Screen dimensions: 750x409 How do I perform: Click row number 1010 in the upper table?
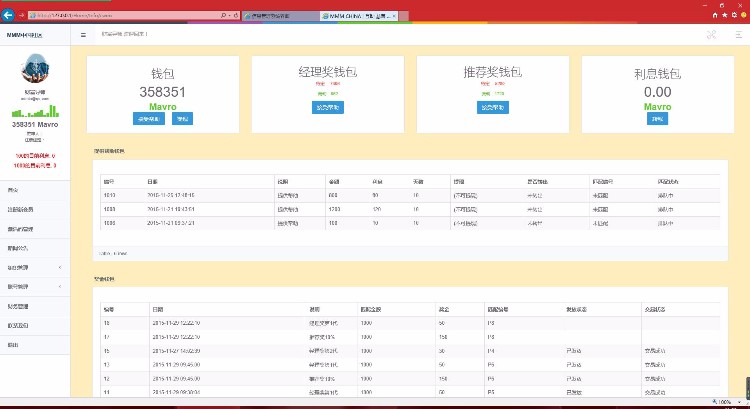tap(109, 195)
